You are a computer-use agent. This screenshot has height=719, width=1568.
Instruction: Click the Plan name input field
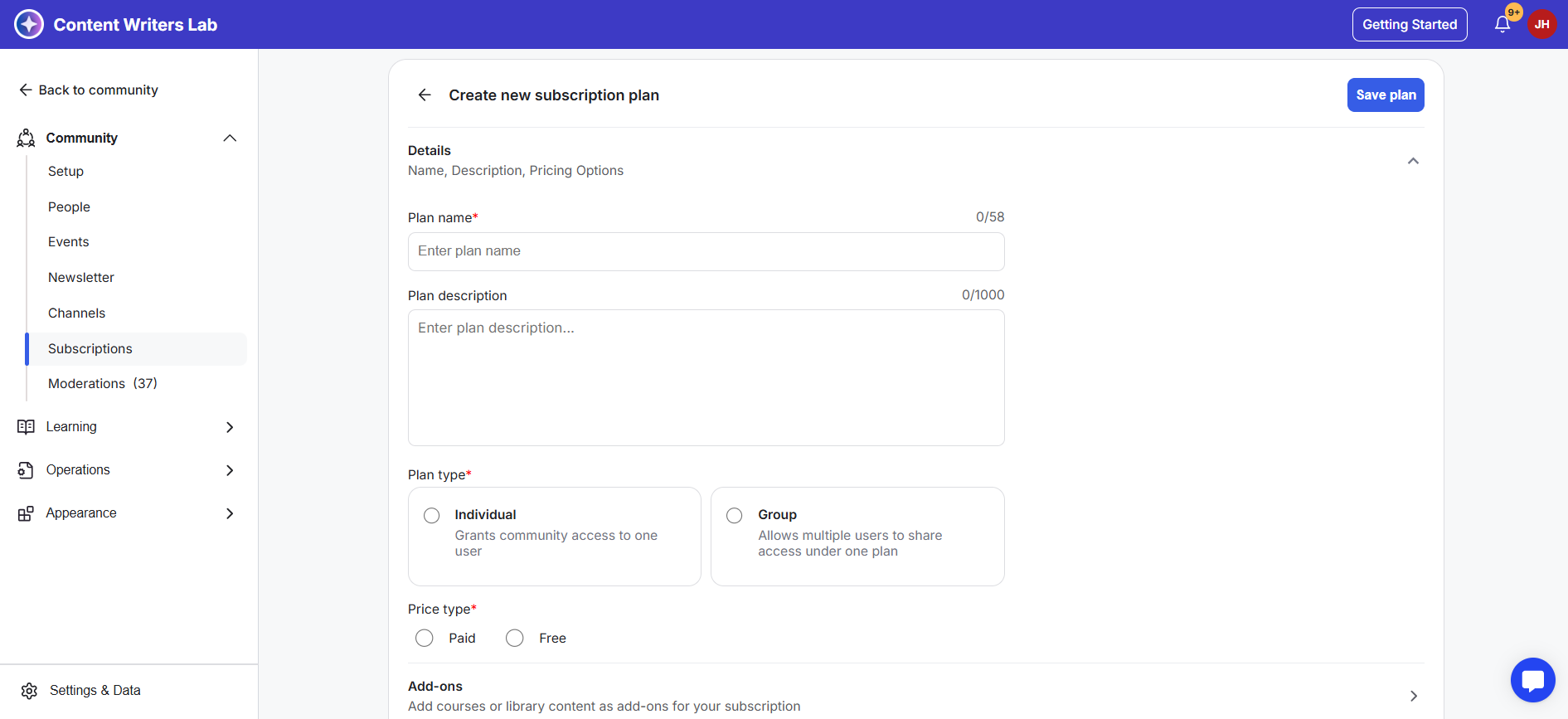(706, 251)
